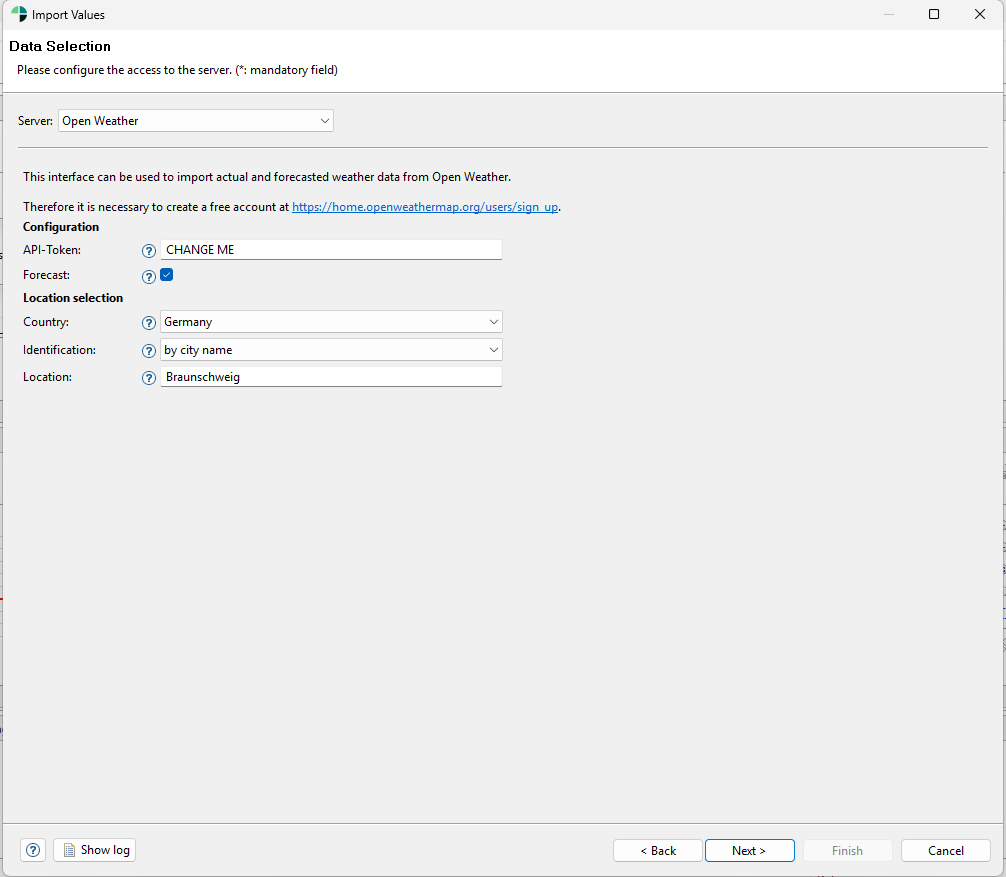
Task: Uncheck the Forecast checkbox
Action: pyautogui.click(x=167, y=275)
